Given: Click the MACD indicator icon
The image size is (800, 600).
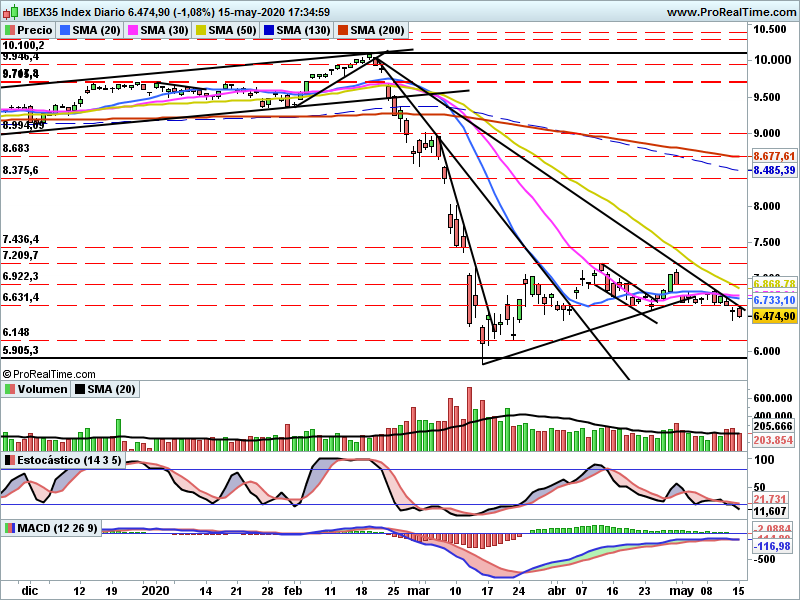Looking at the screenshot, I should 10,528.
